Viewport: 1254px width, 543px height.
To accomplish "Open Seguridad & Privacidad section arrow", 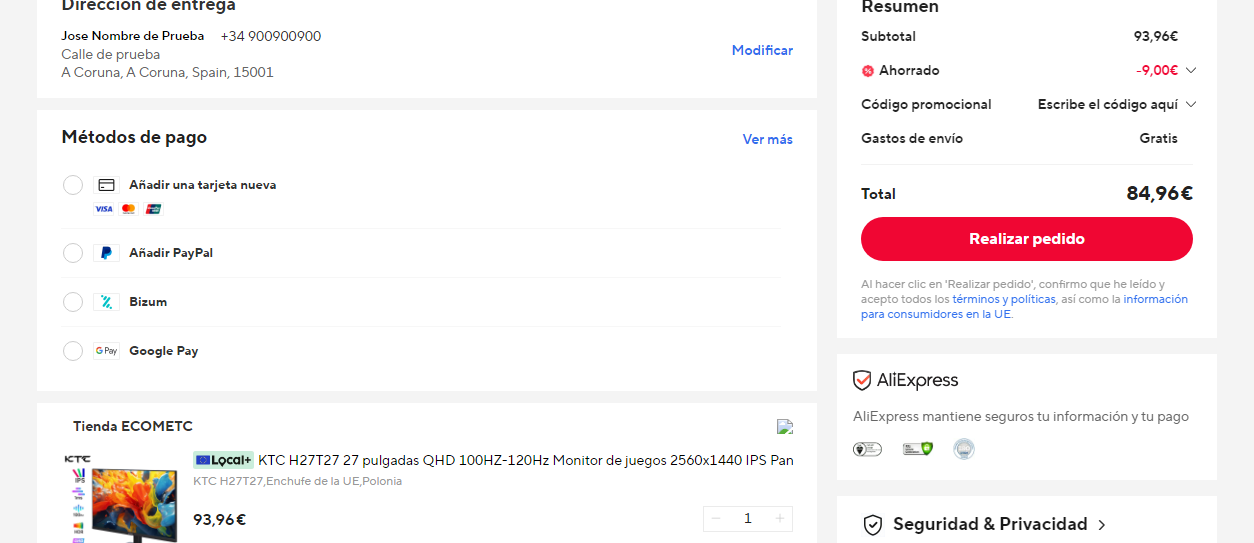I will click(1102, 525).
